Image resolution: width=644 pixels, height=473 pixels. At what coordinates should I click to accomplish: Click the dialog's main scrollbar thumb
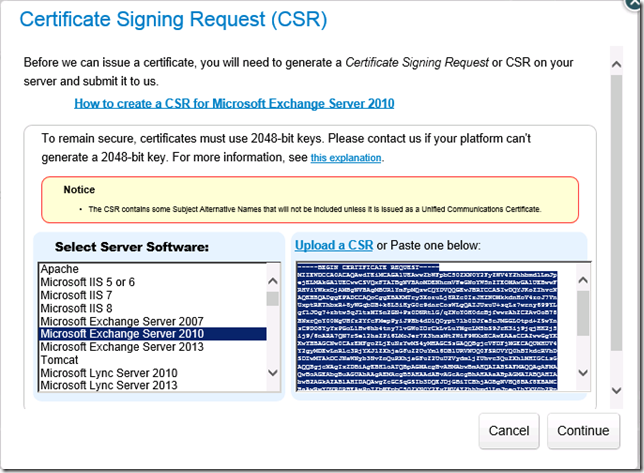tap(616, 213)
